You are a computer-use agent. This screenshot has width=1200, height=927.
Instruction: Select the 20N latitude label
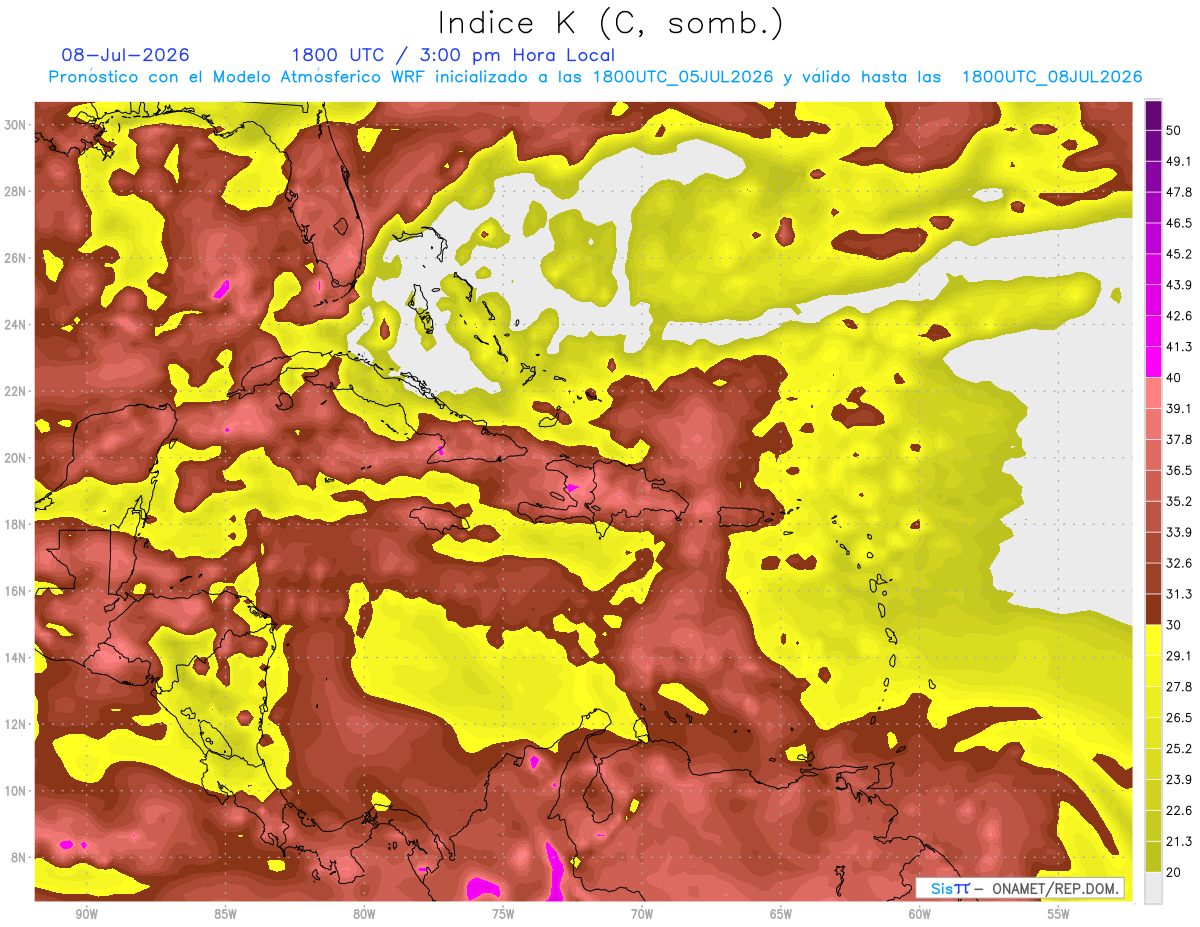16,458
